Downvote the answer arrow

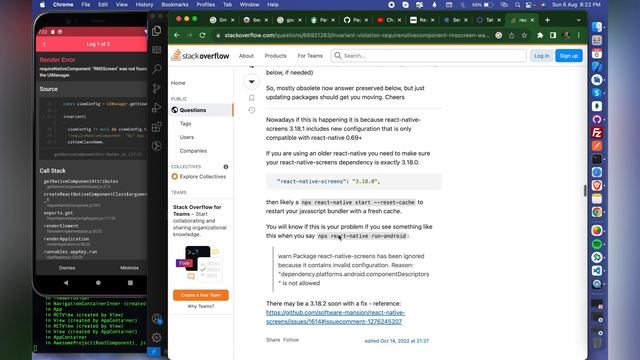(252, 82)
